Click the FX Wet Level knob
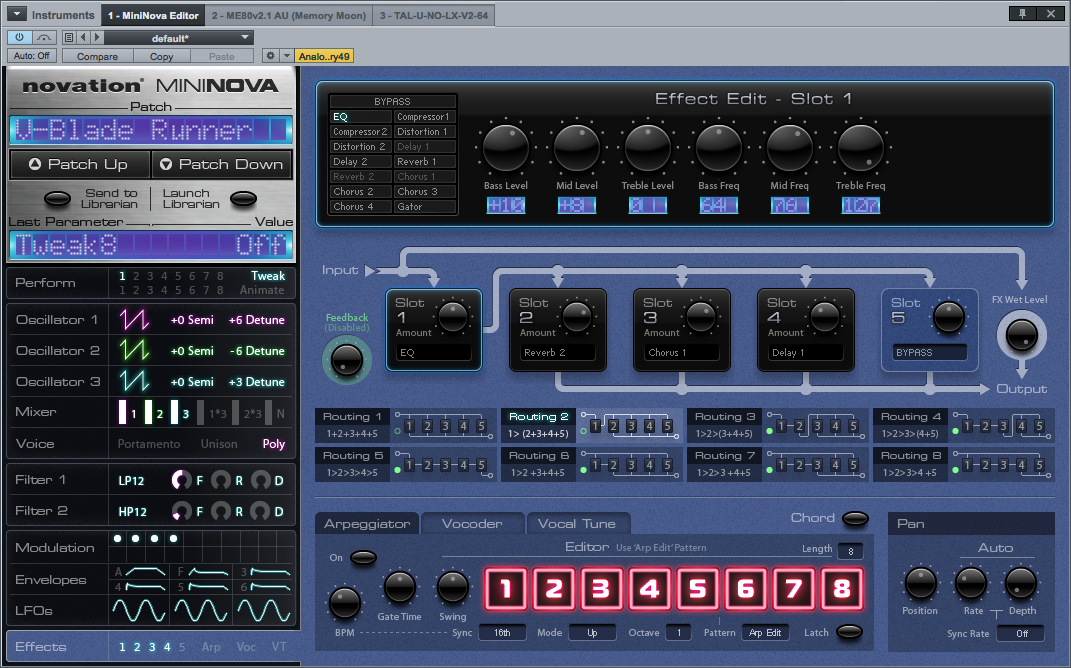 (1020, 335)
